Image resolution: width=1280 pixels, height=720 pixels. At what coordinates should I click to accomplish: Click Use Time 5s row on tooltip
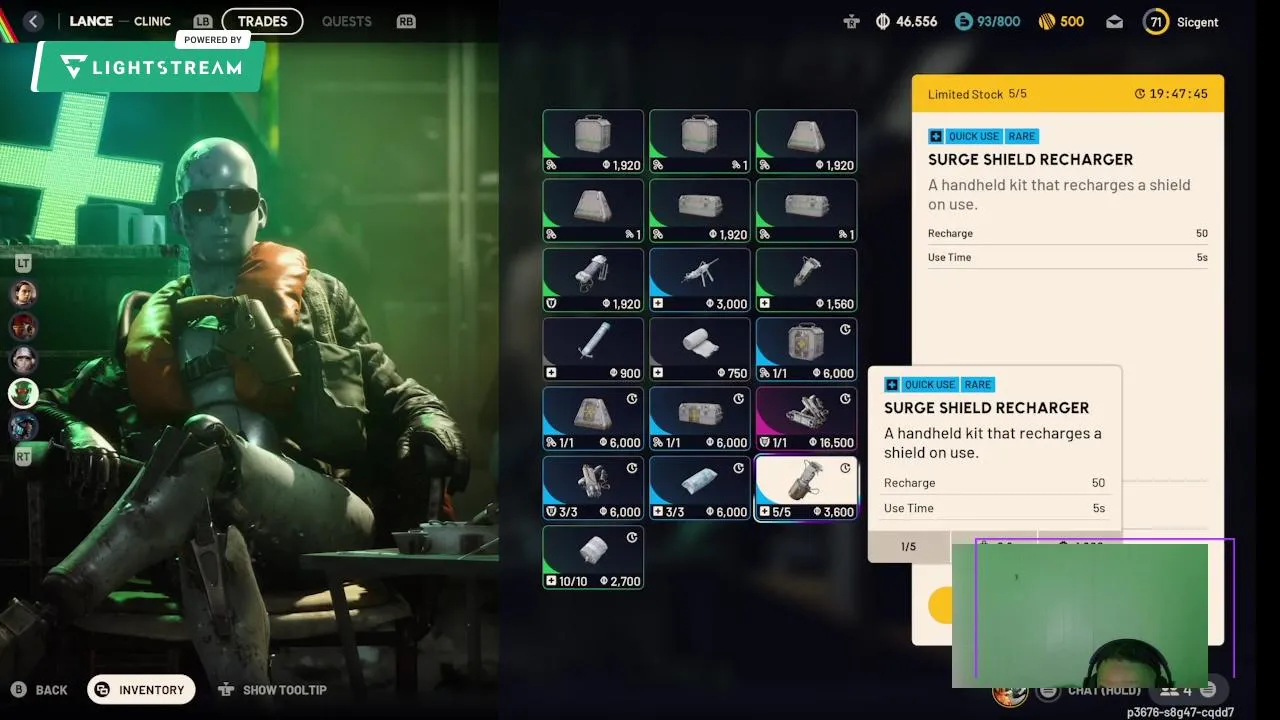point(994,508)
